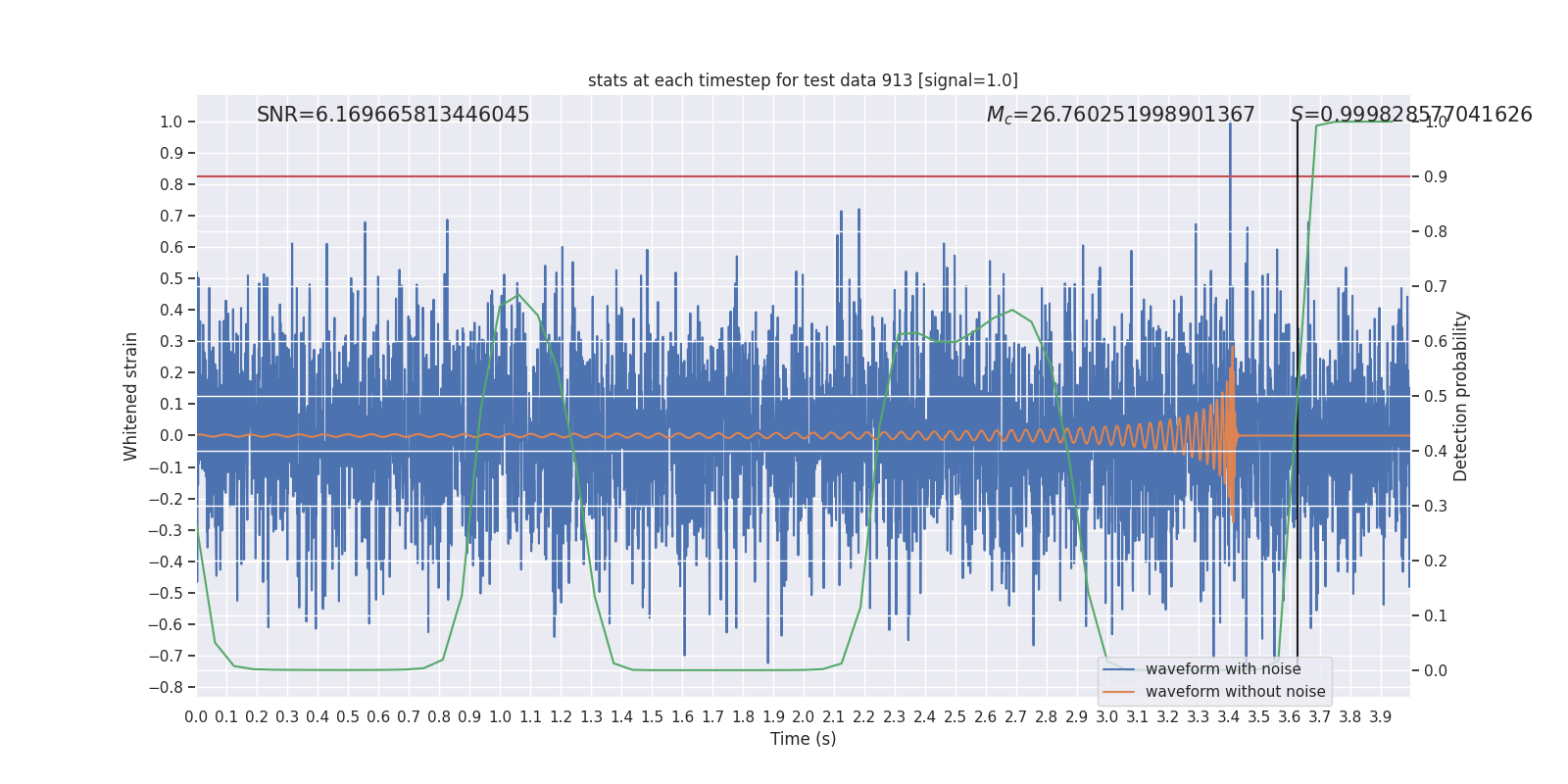Screen dimensions: 1568x784
Task: Click the chirp mass Mc annotation
Action: tap(1120, 115)
